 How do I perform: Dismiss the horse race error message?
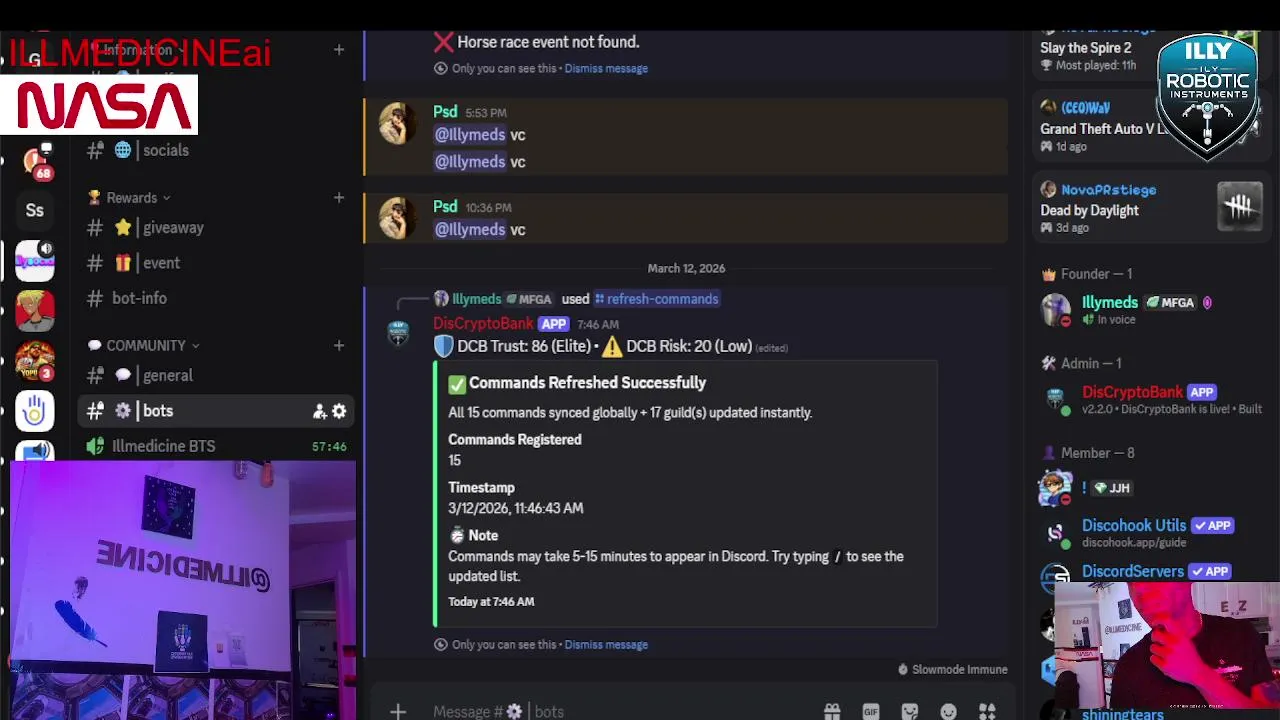click(606, 68)
